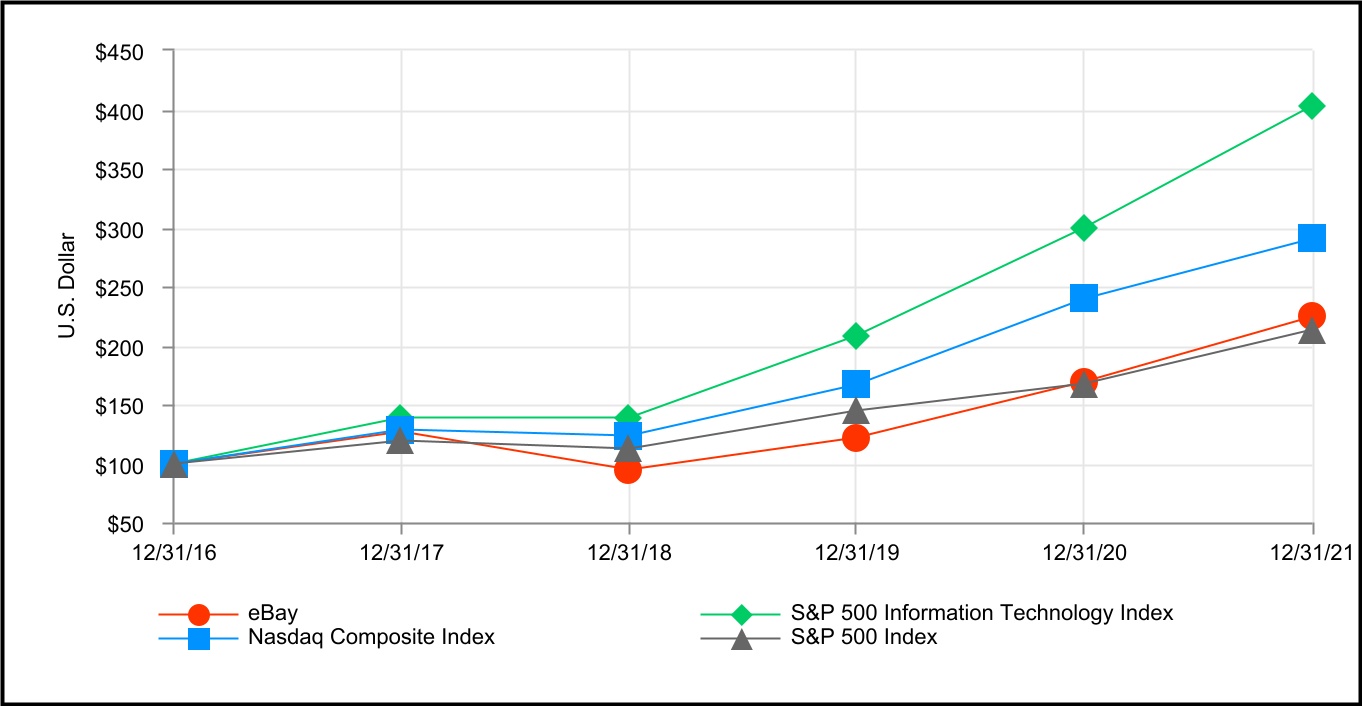
Task: Click the eBay red circle legend icon
Action: click(x=199, y=614)
